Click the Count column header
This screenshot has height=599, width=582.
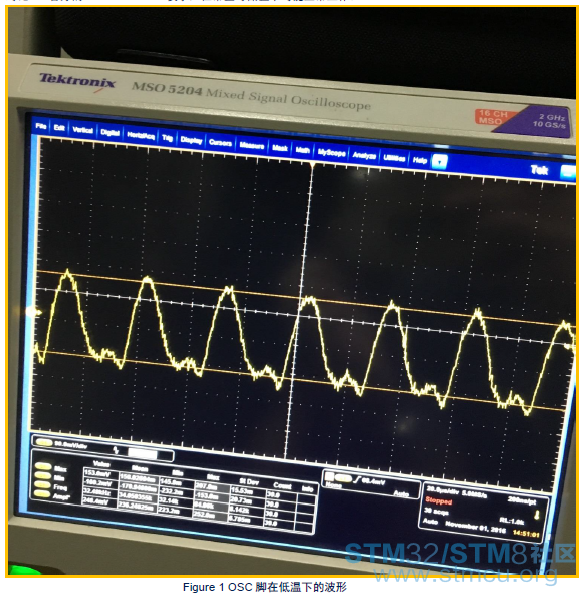click(x=282, y=485)
